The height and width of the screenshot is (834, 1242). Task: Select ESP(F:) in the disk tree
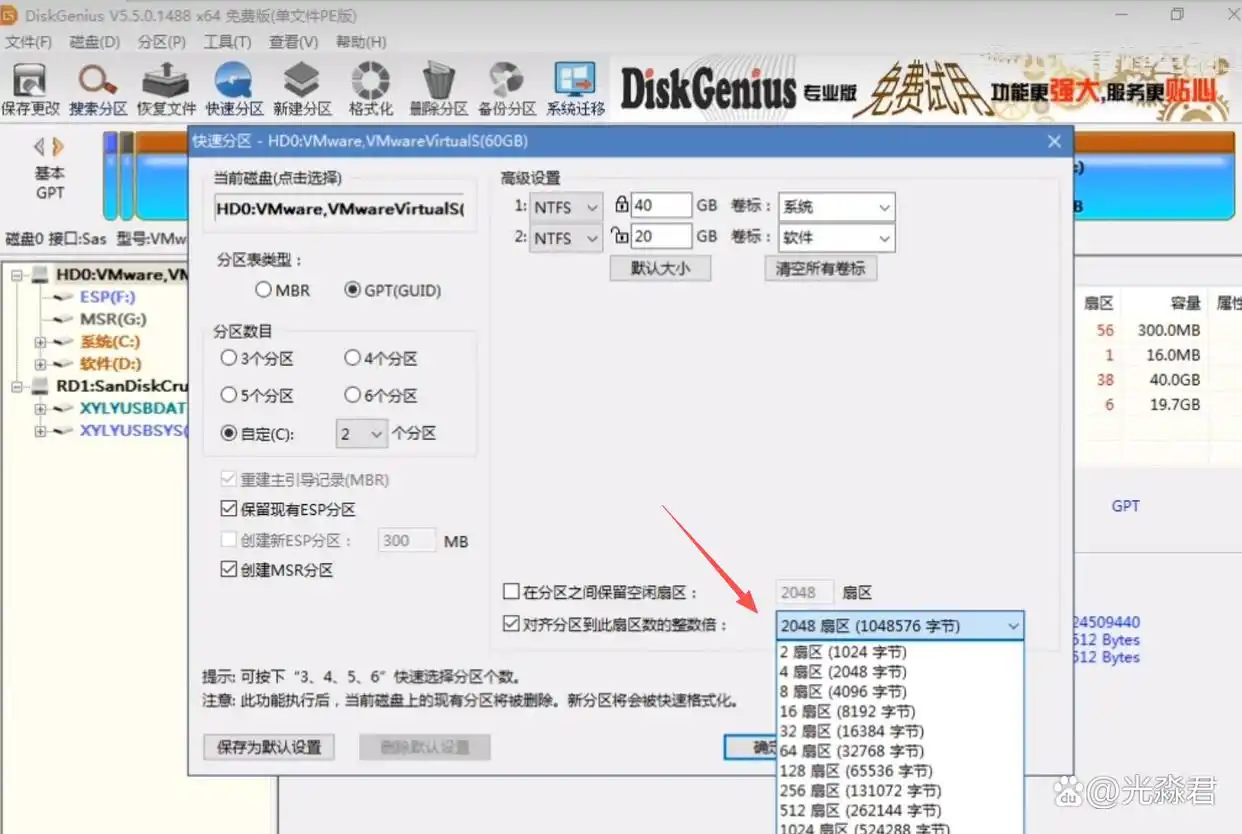(x=107, y=297)
